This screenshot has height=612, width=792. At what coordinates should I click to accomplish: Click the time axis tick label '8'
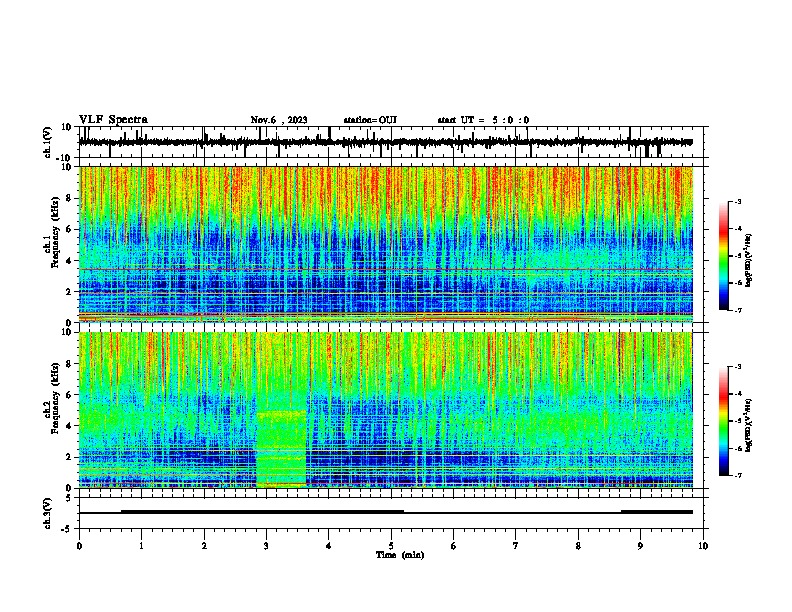(578, 546)
